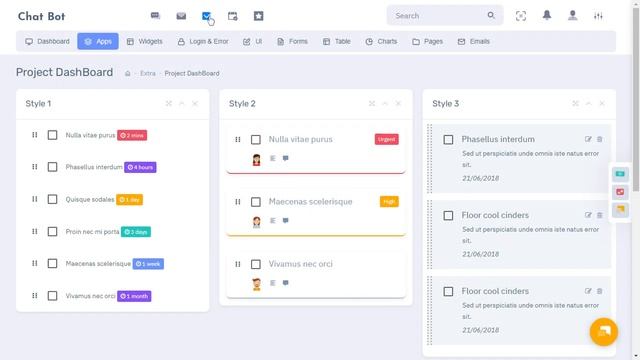
Task: Click the Chat Bot logo
Action: [41, 16]
